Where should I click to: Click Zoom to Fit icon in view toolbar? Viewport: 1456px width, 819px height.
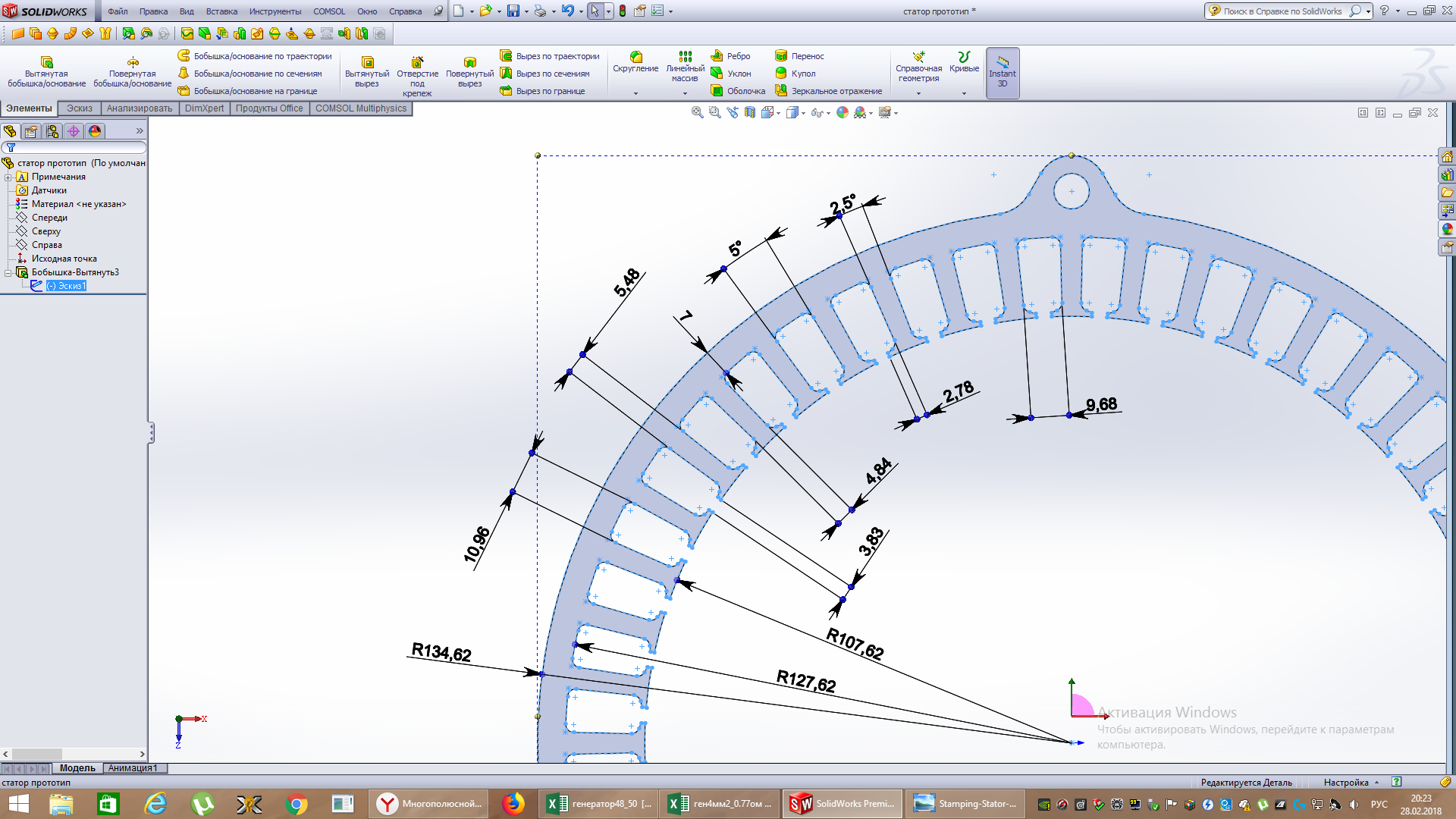coord(697,112)
